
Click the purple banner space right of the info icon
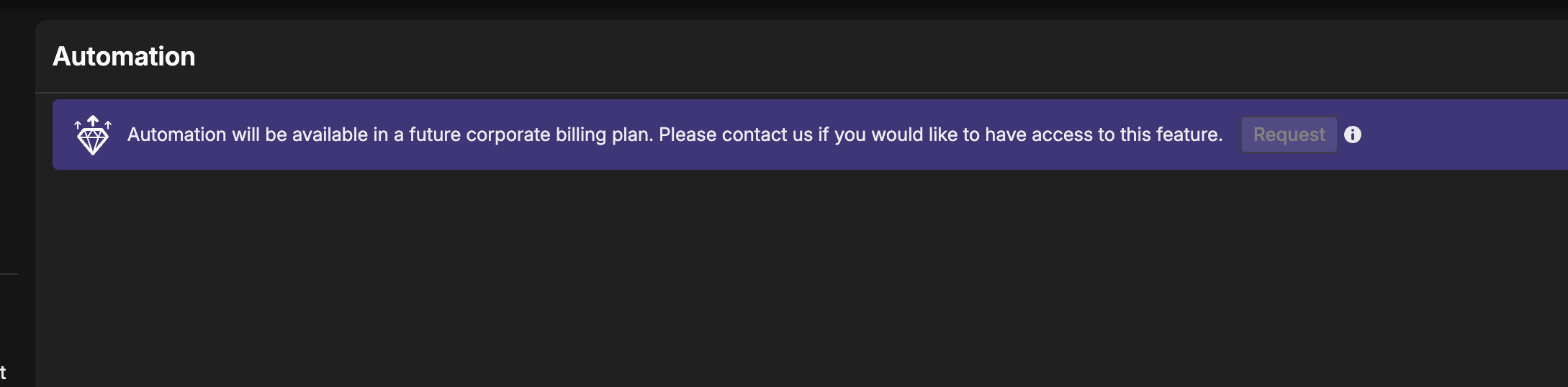click(1465, 135)
